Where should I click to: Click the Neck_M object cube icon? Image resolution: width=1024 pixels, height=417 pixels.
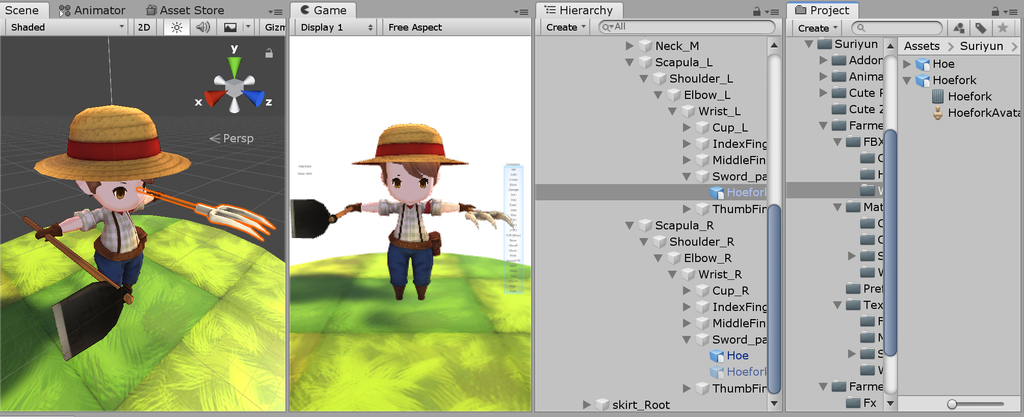pyautogui.click(x=645, y=46)
